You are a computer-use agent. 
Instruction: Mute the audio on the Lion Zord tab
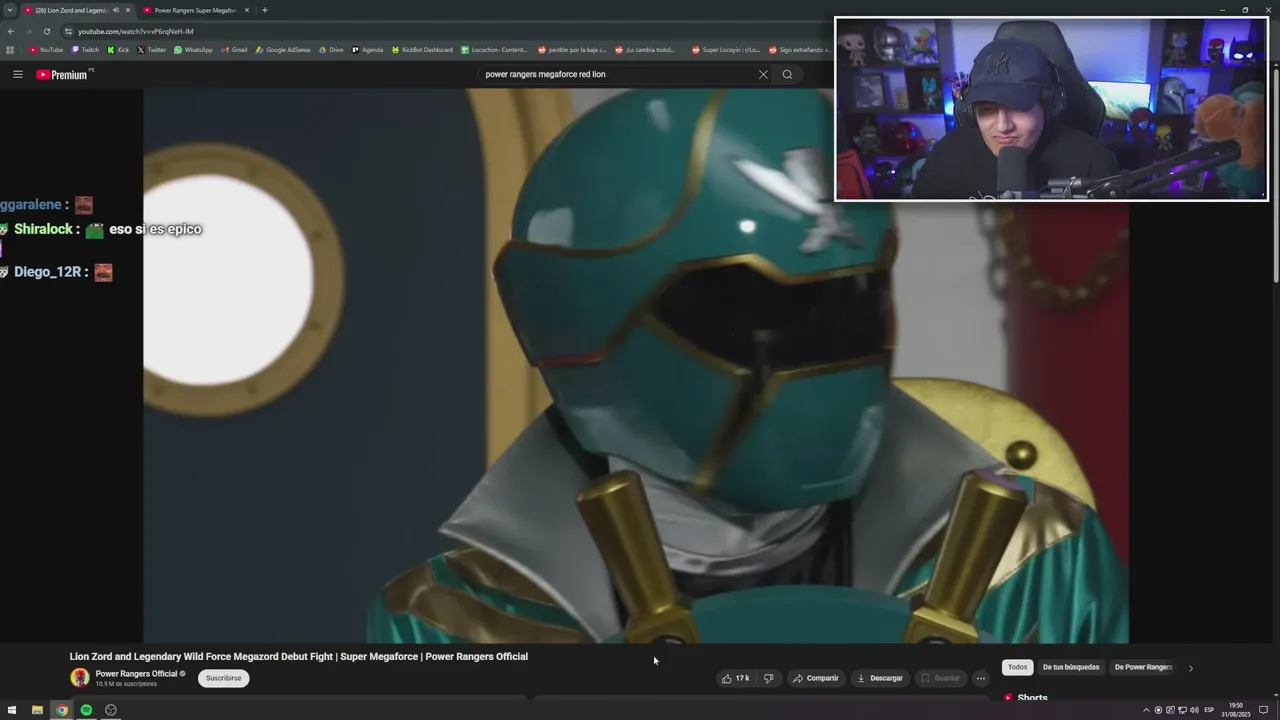pos(115,10)
